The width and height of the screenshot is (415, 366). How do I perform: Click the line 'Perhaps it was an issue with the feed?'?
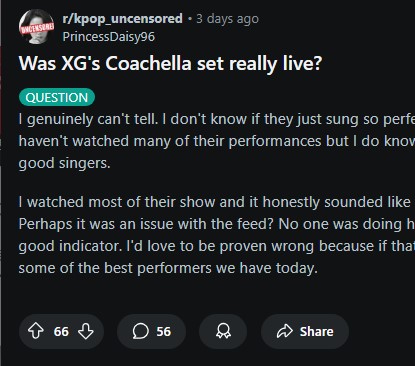click(x=217, y=224)
